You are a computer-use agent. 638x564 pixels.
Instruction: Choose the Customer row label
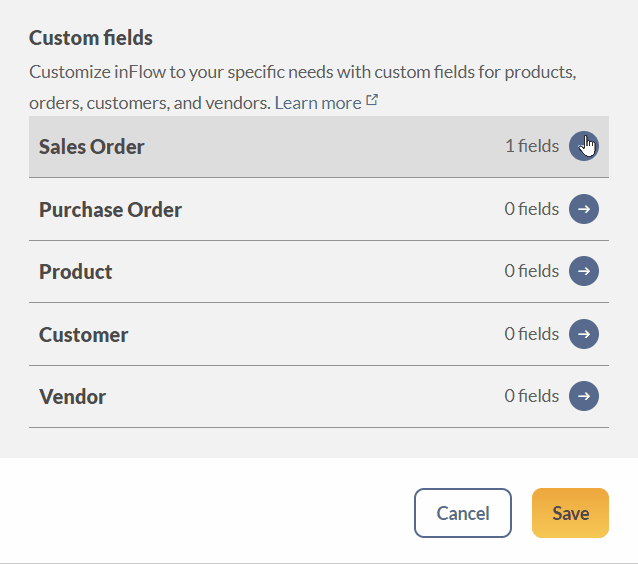click(83, 334)
